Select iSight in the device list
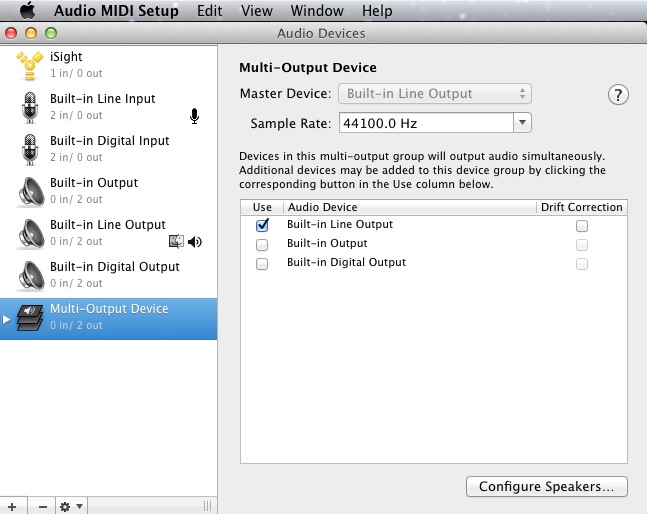This screenshot has height=514, width=647. pos(109,65)
